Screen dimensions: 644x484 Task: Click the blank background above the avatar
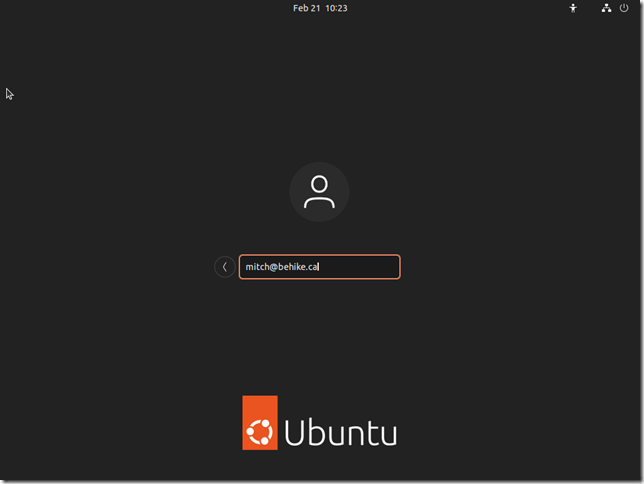pyautogui.click(x=319, y=100)
